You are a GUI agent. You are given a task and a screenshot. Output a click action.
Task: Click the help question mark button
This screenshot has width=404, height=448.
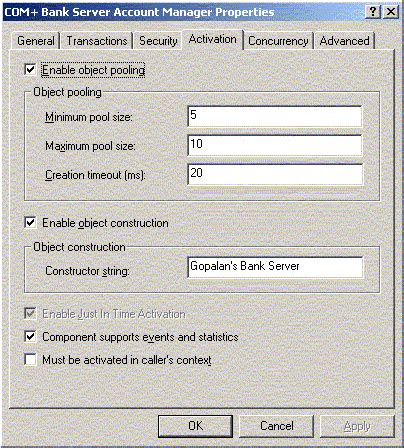click(373, 12)
